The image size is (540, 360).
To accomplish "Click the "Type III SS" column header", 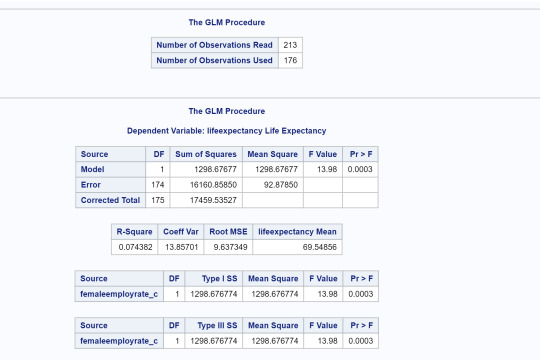I will tap(217, 325).
